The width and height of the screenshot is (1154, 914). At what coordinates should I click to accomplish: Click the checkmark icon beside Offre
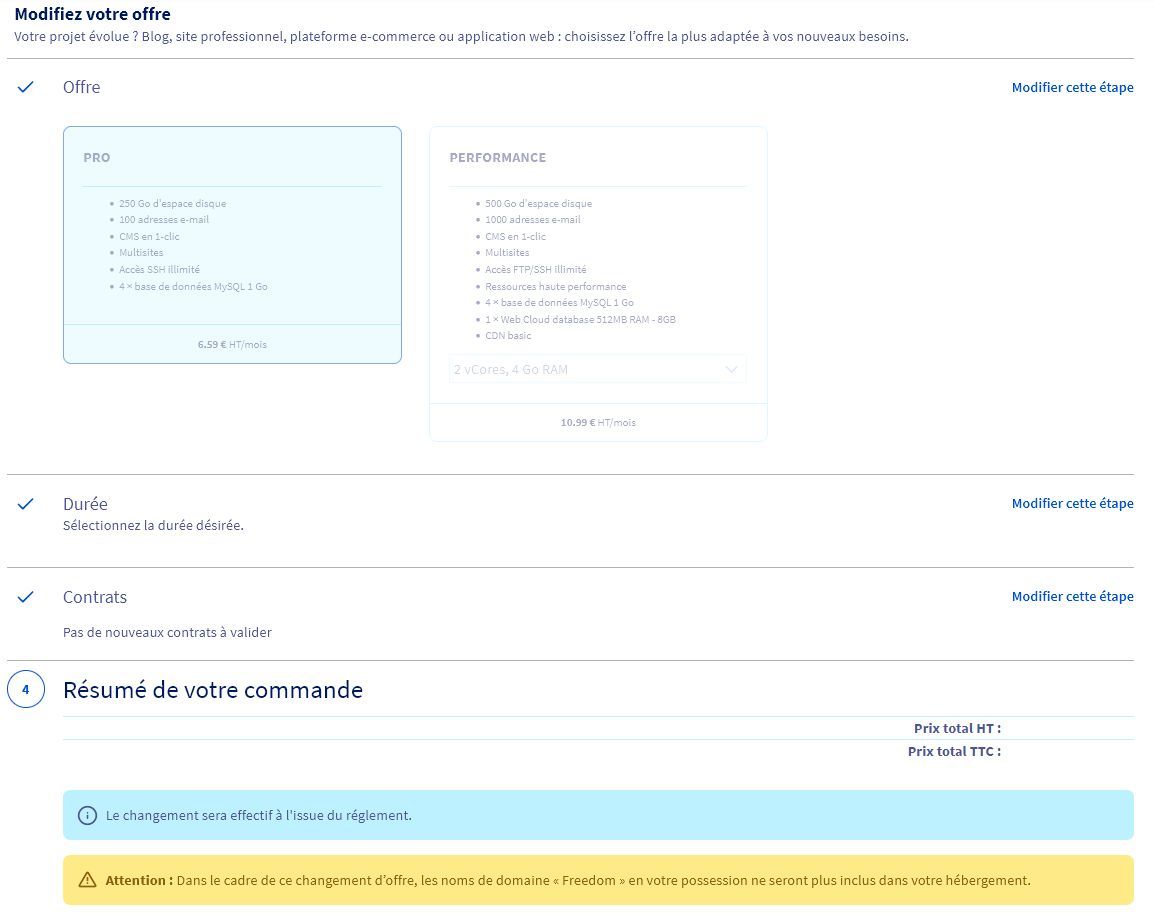point(26,87)
